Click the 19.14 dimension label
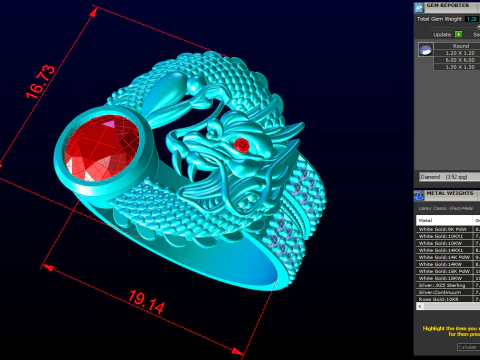Viewport: 480px width, 360px height. 147,302
